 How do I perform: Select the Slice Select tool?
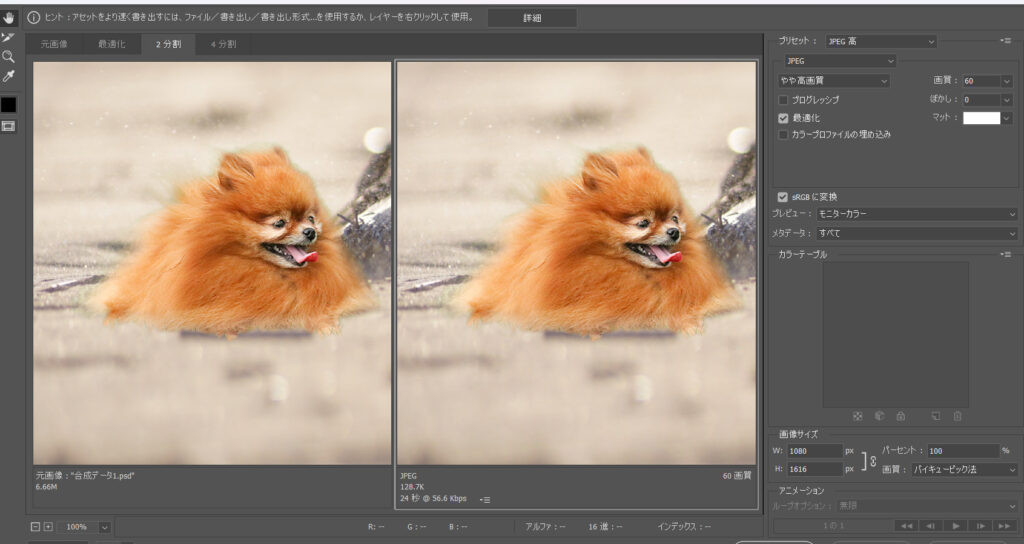click(x=9, y=37)
